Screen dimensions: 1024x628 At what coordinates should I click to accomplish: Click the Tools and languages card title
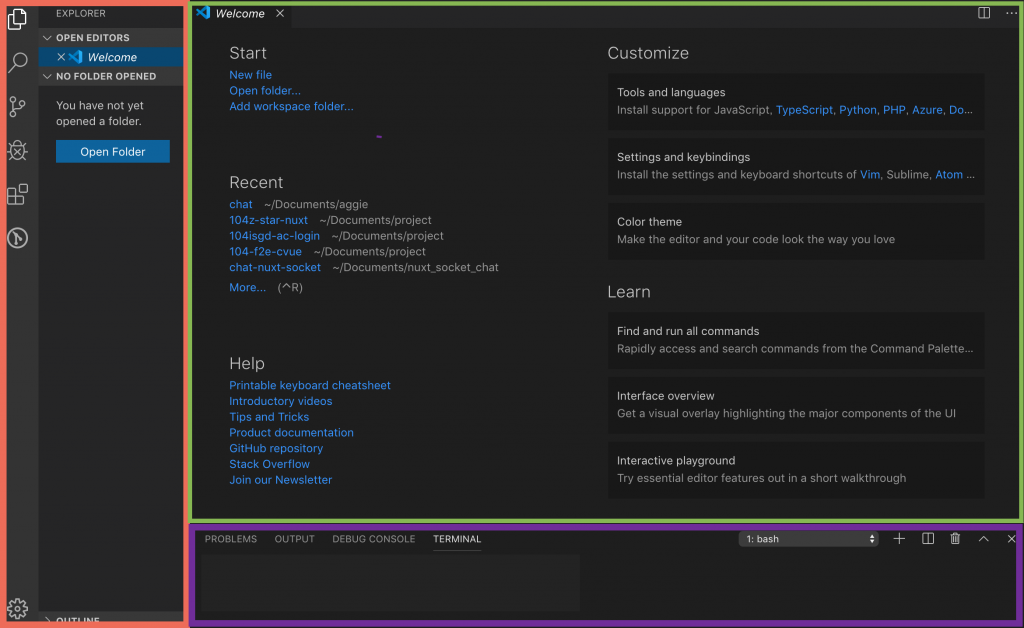671,92
